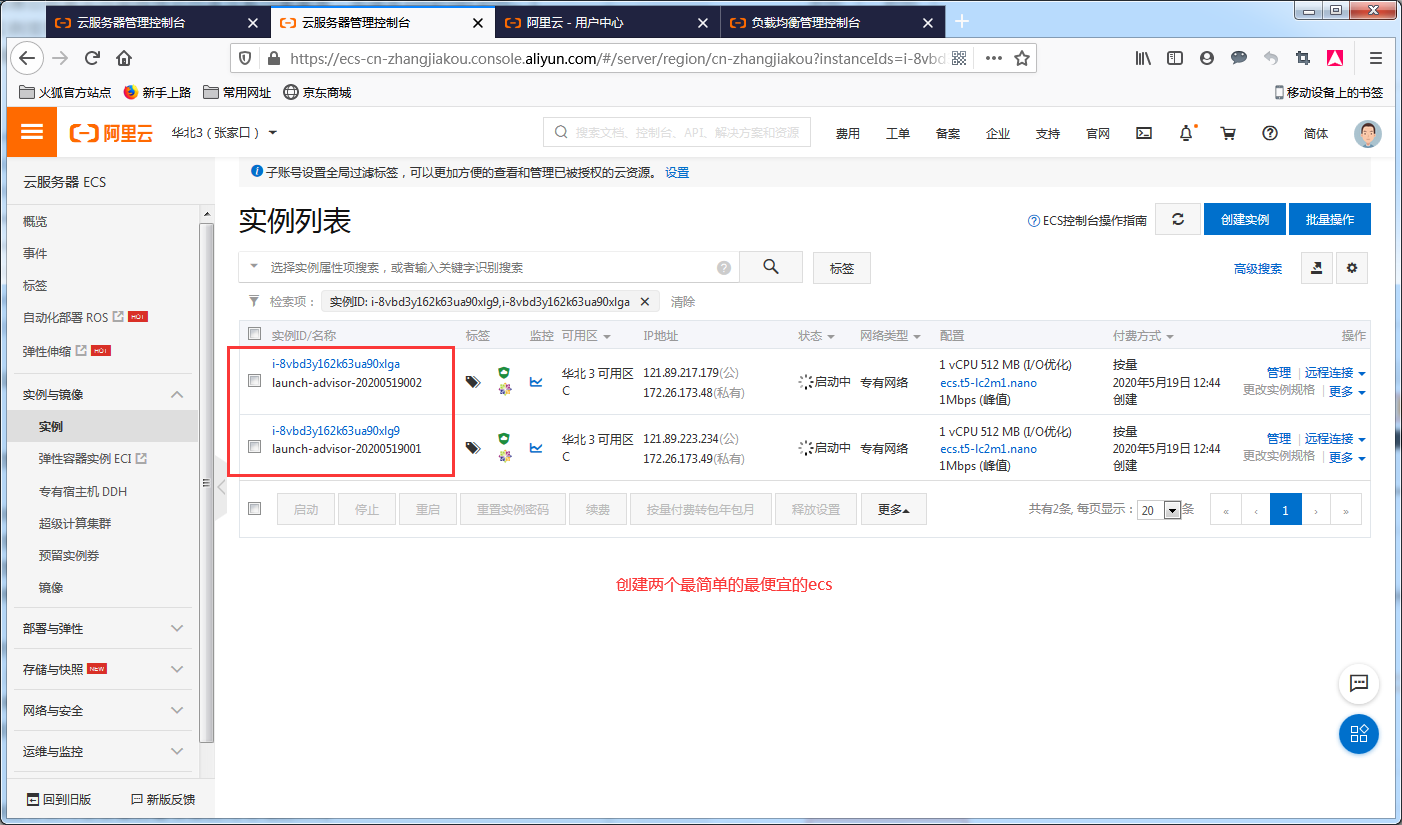The image size is (1402, 825).
Task: Open the shopping cart icon
Action: [1228, 132]
